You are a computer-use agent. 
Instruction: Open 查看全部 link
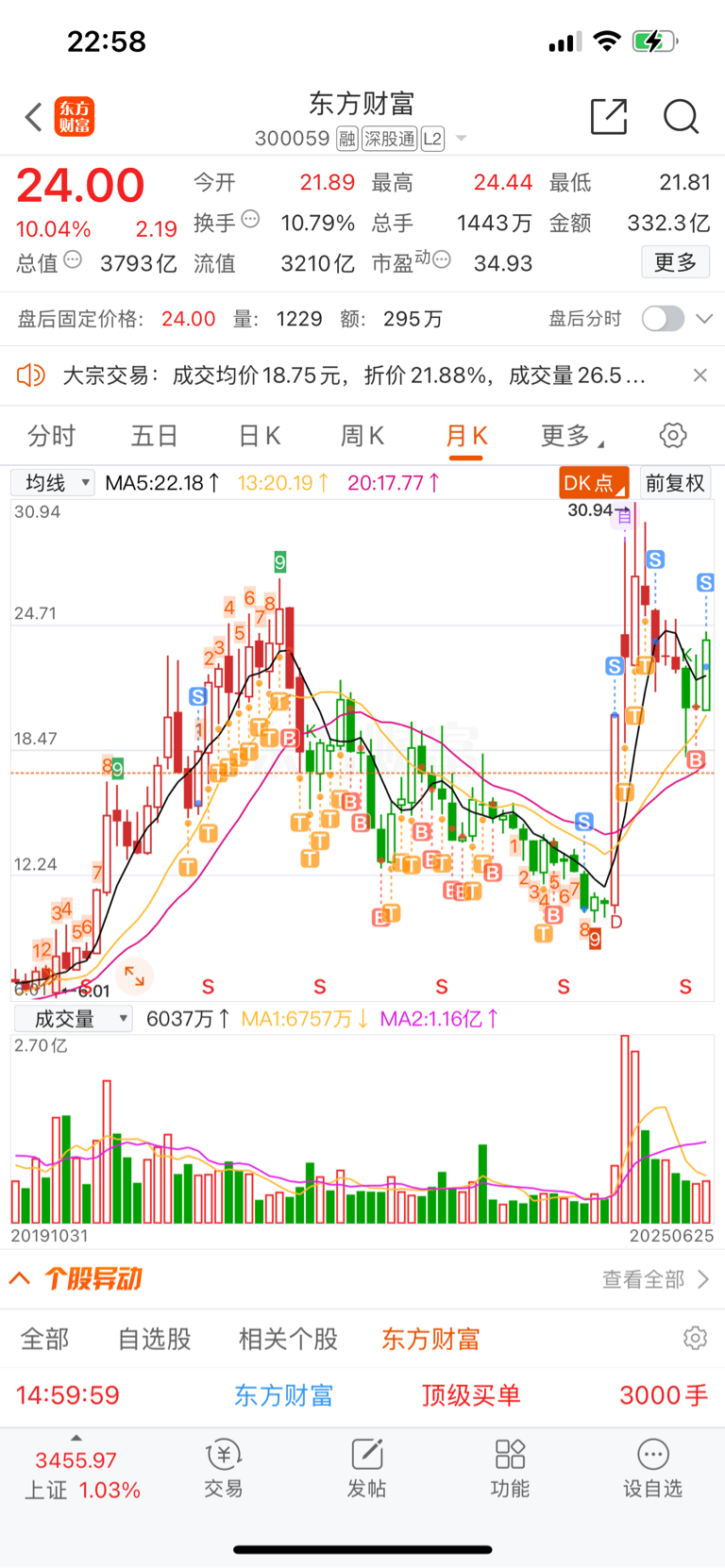[x=655, y=1279]
